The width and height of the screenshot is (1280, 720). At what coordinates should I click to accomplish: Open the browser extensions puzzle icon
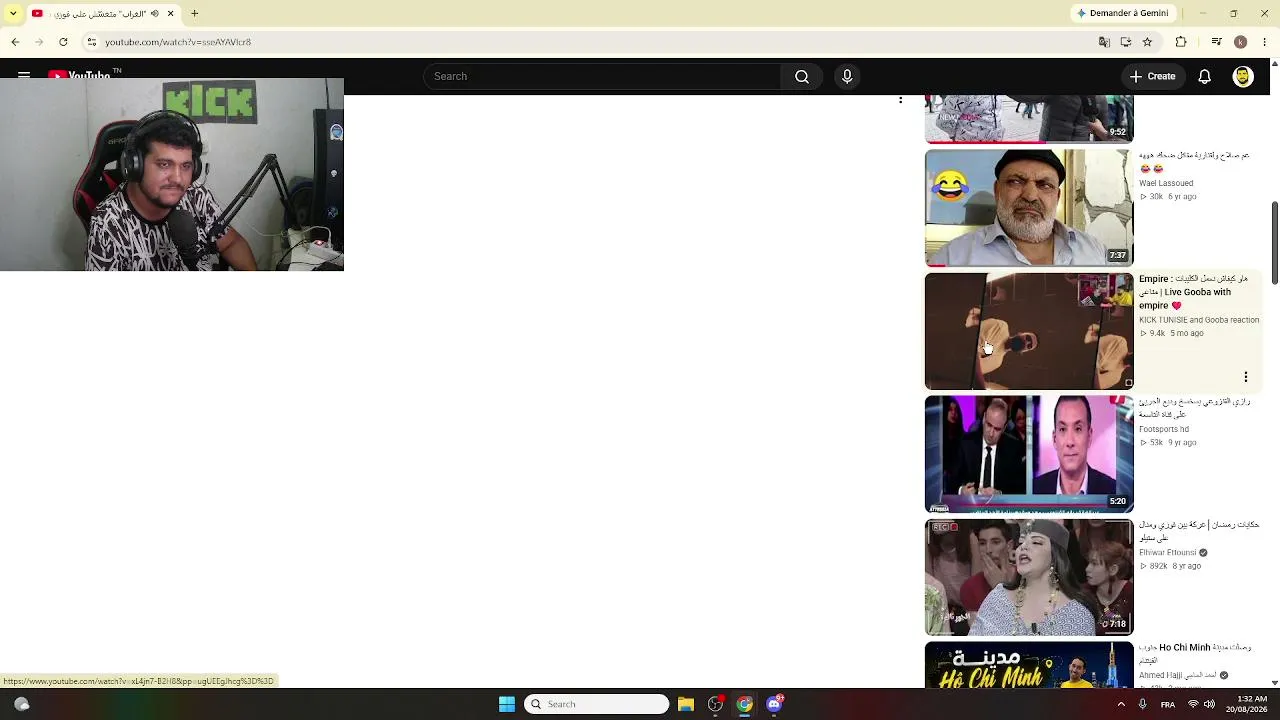[x=1181, y=42]
